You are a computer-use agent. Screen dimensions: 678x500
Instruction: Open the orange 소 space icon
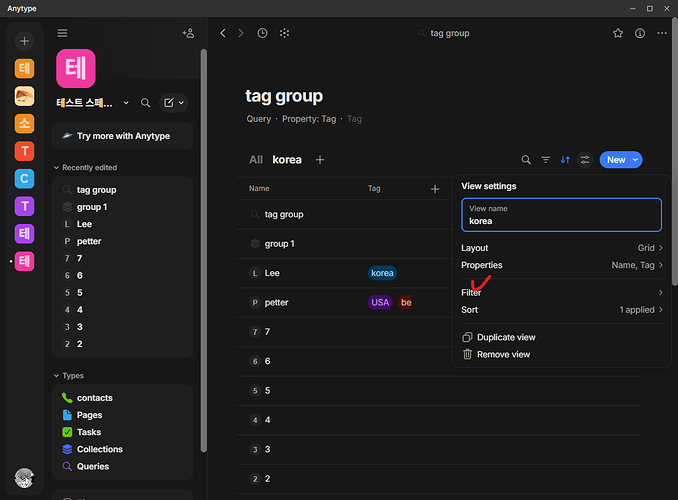pos(24,124)
